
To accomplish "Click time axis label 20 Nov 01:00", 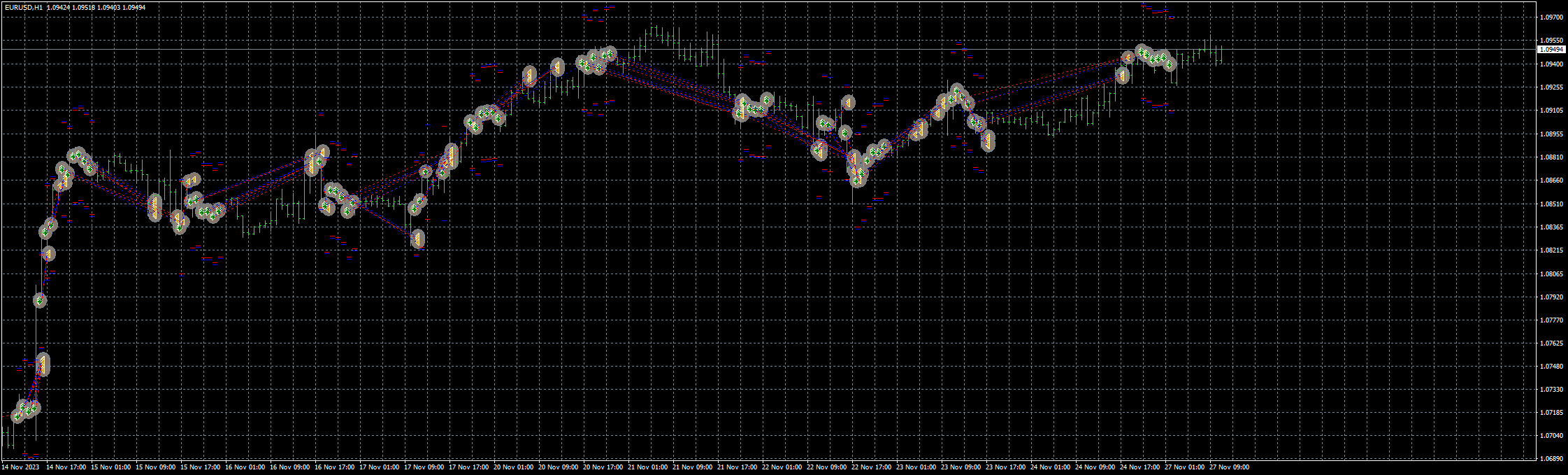I will [513, 467].
